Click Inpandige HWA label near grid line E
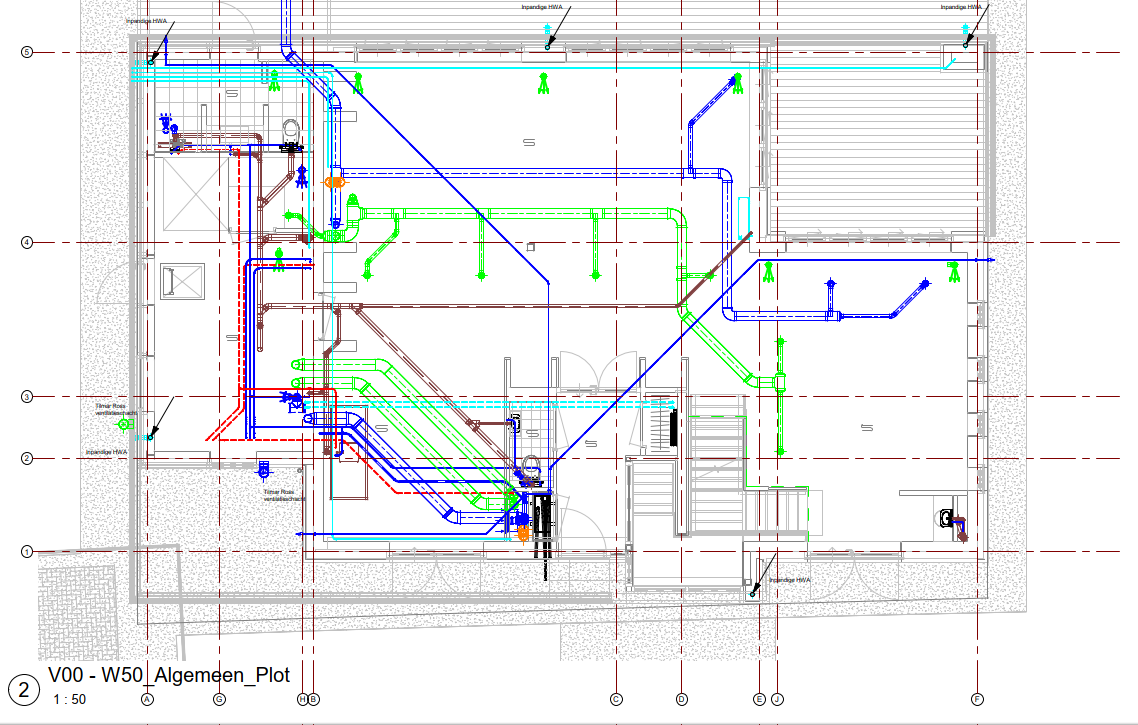The image size is (1138, 725). point(789,580)
